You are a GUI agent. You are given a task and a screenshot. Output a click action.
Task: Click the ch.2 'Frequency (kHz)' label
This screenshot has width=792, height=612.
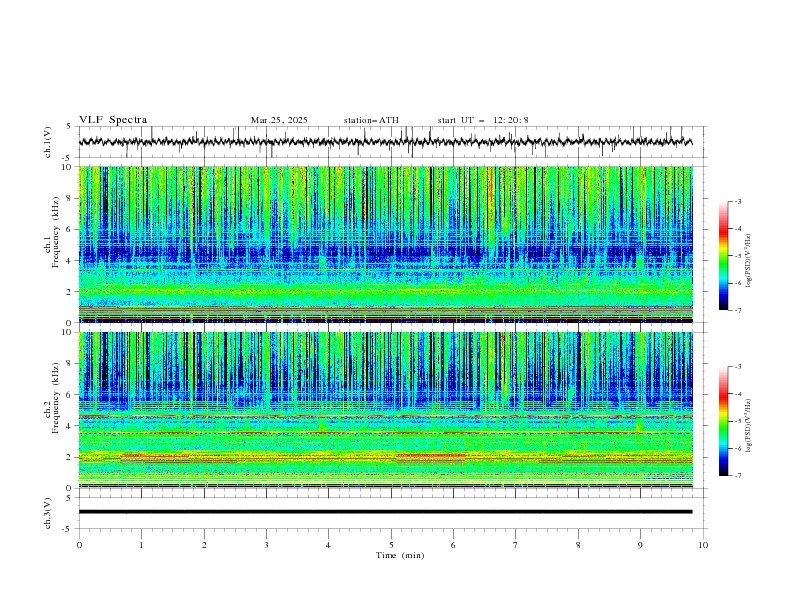55,397
